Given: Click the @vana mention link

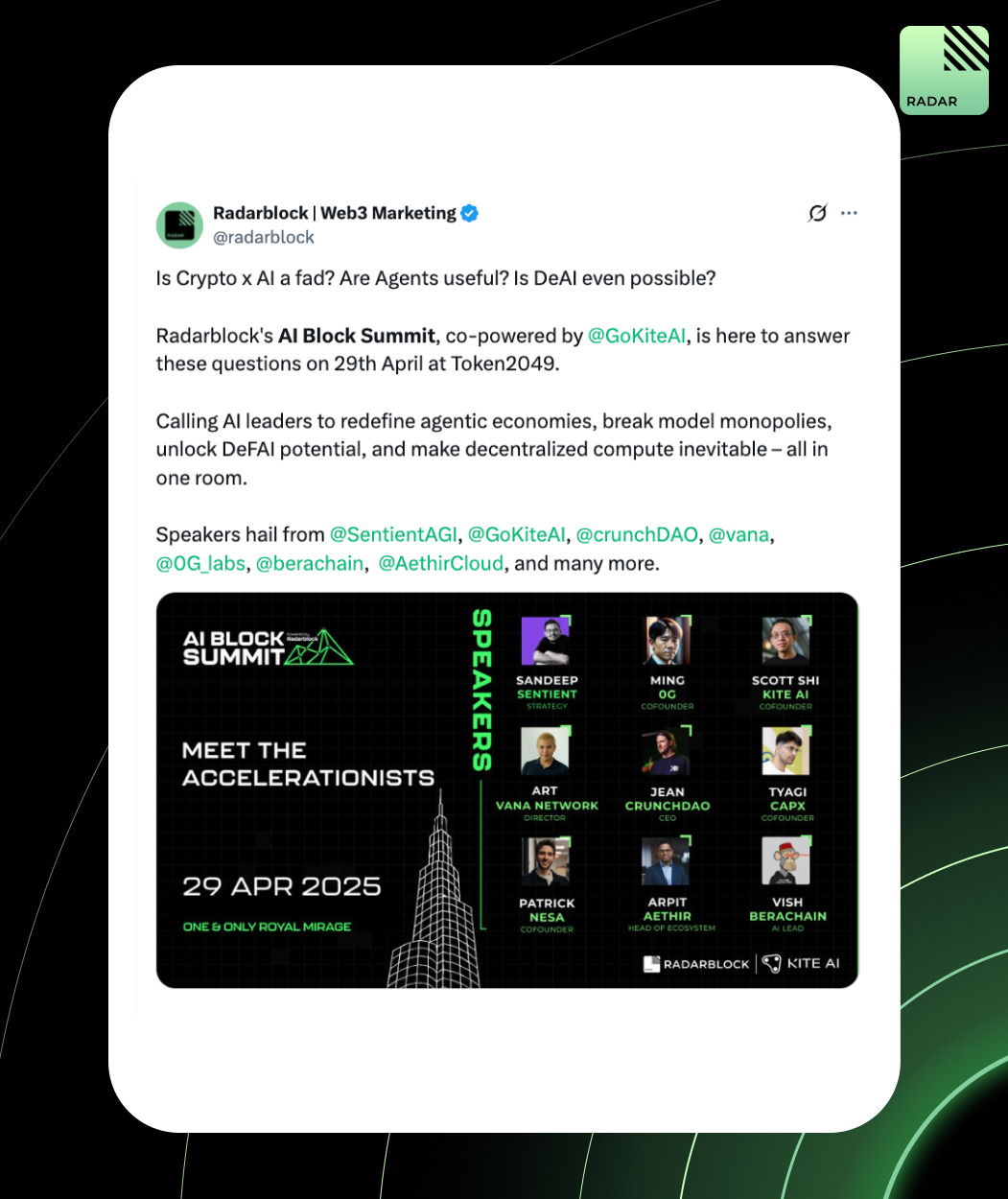Looking at the screenshot, I should (738, 534).
